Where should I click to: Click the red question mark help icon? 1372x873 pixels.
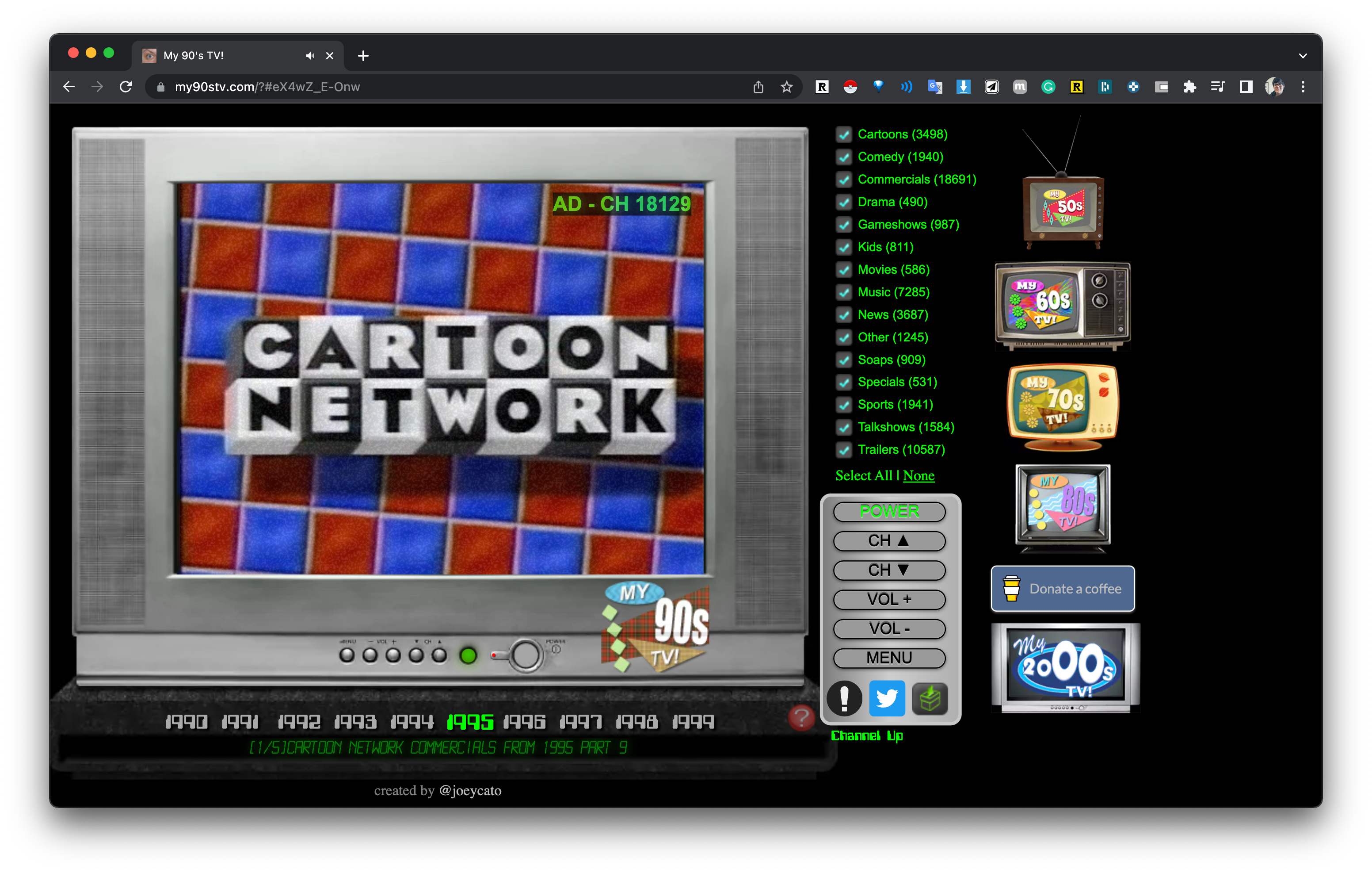pyautogui.click(x=801, y=718)
